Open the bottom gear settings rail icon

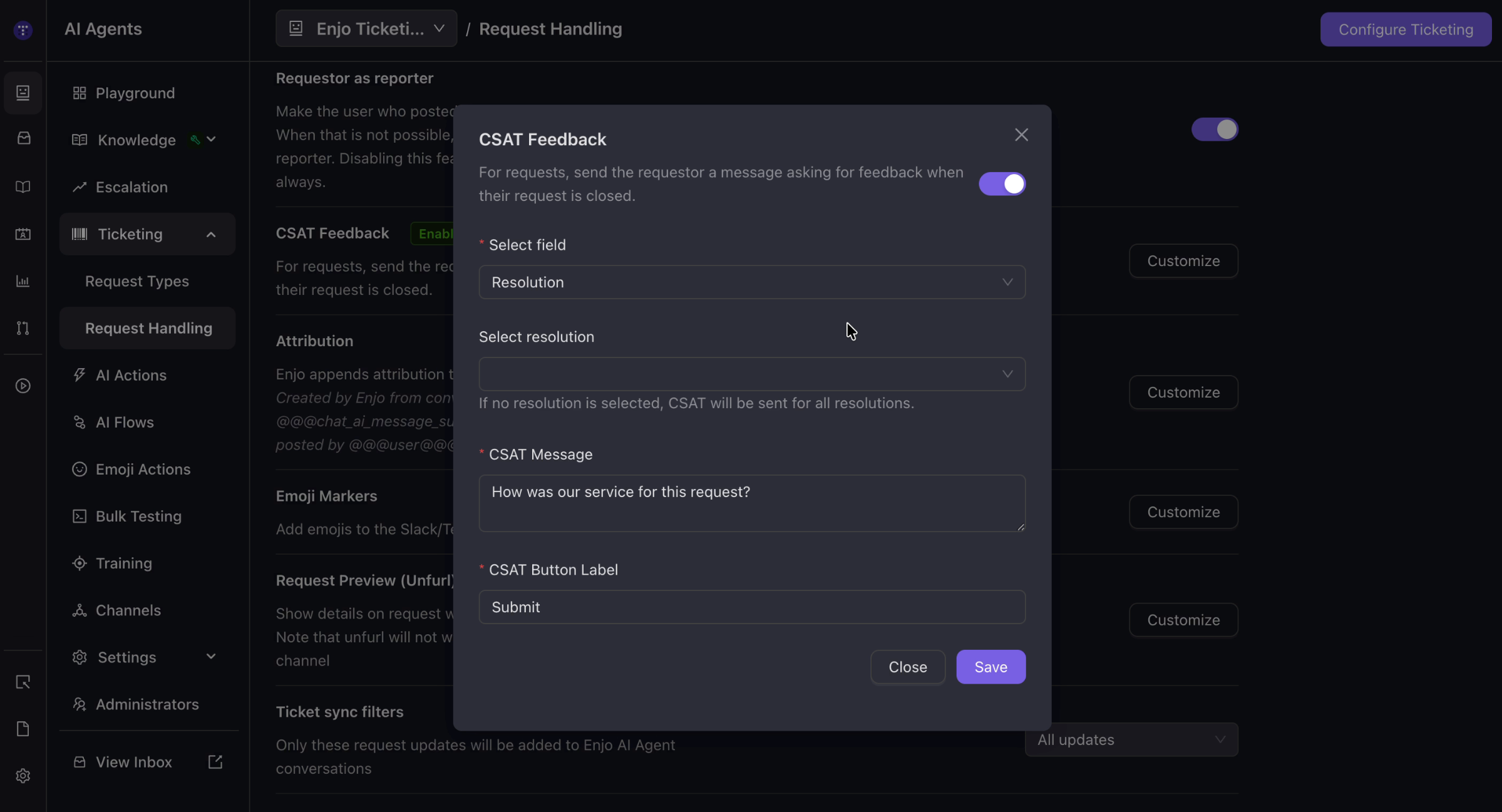tap(23, 776)
